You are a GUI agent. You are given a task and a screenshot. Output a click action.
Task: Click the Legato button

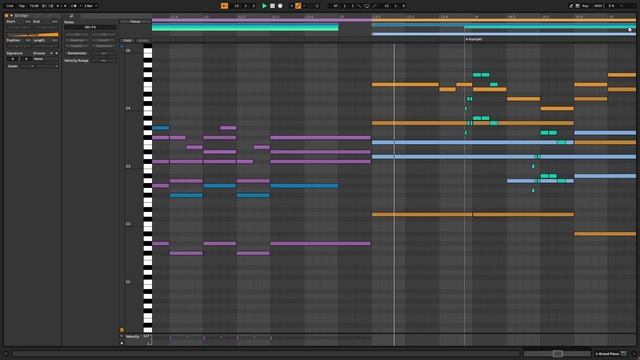77,46
